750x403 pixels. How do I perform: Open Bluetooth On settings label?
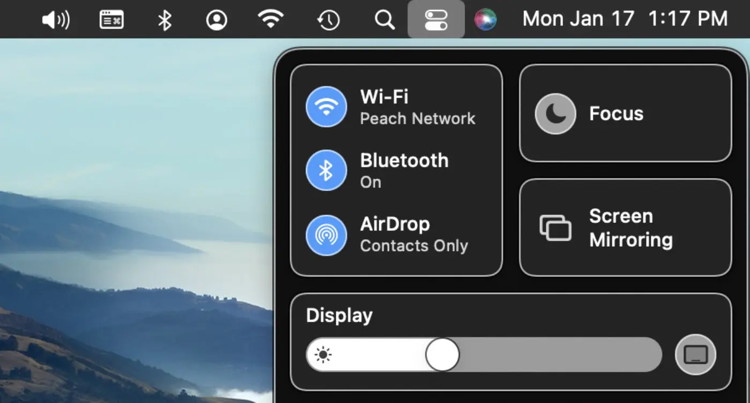click(x=404, y=171)
